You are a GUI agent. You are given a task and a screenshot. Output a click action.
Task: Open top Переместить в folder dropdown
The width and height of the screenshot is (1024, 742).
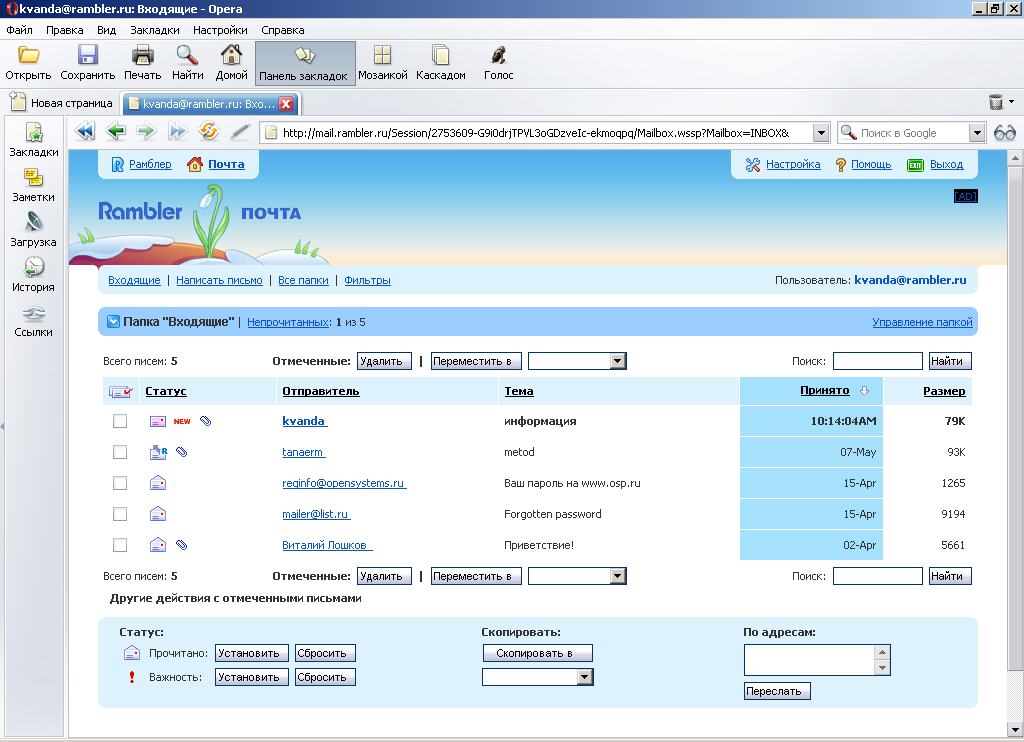point(618,361)
